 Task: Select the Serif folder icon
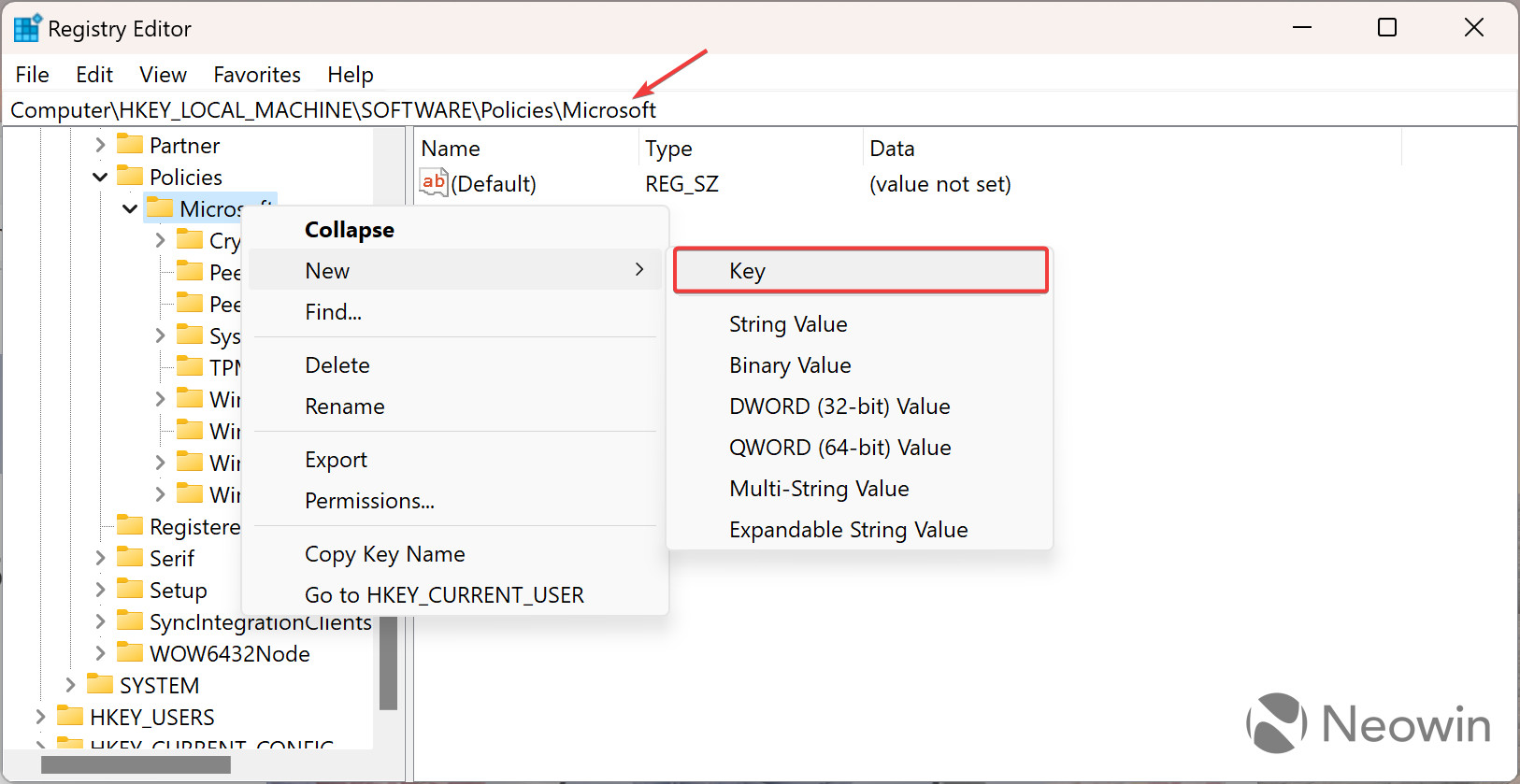pyautogui.click(x=130, y=557)
